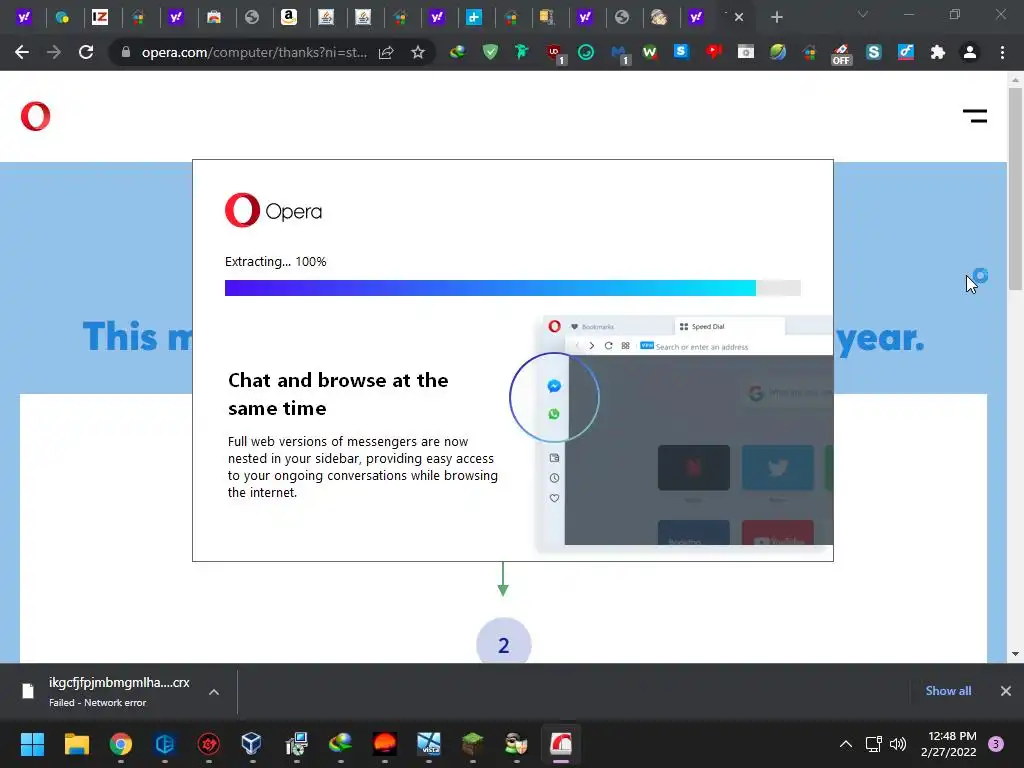
Task: Open the Chrome profile avatar button
Action: 970,52
